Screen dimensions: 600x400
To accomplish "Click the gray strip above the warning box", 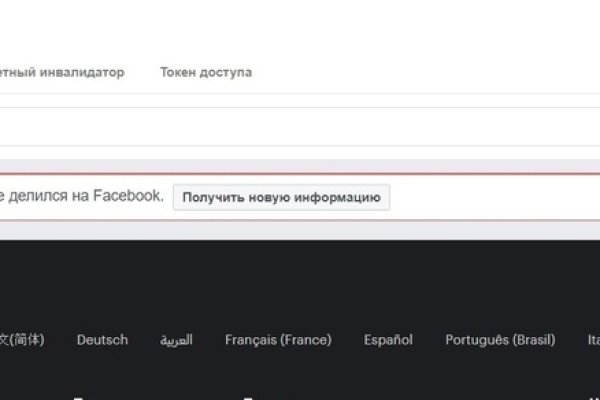I will coord(300,165).
